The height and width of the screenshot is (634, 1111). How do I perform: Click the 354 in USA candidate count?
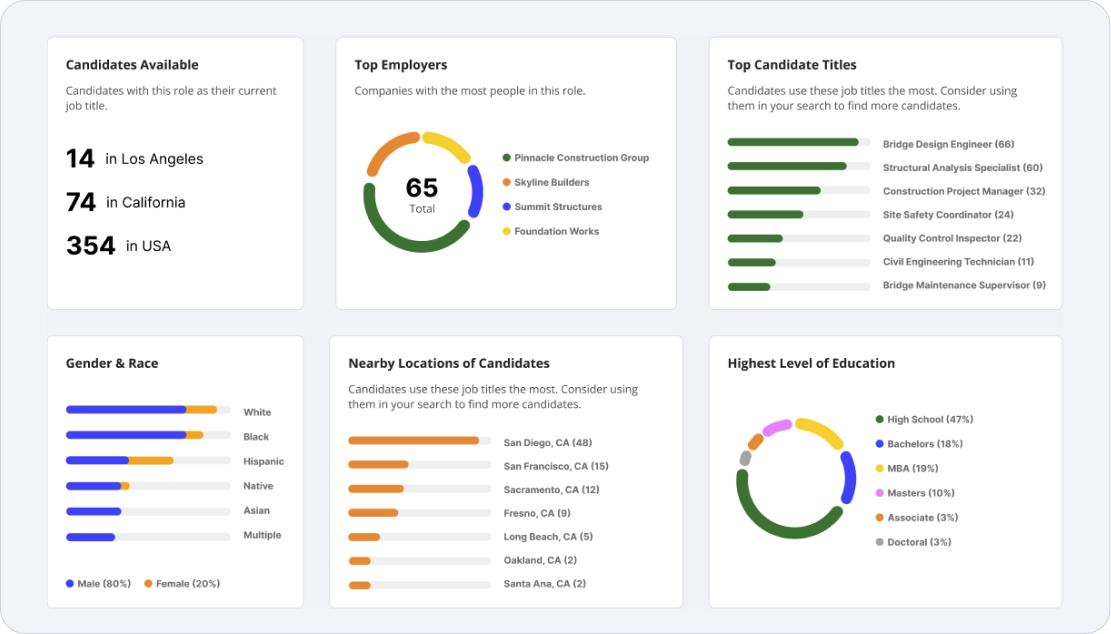click(x=118, y=246)
